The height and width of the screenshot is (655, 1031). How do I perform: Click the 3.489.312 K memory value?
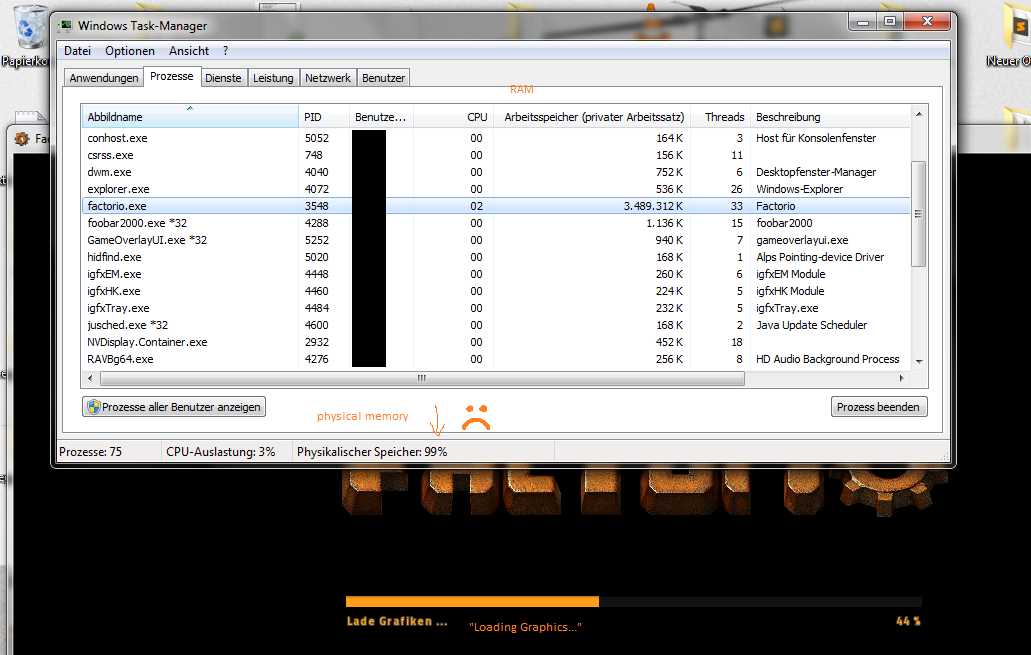(653, 206)
